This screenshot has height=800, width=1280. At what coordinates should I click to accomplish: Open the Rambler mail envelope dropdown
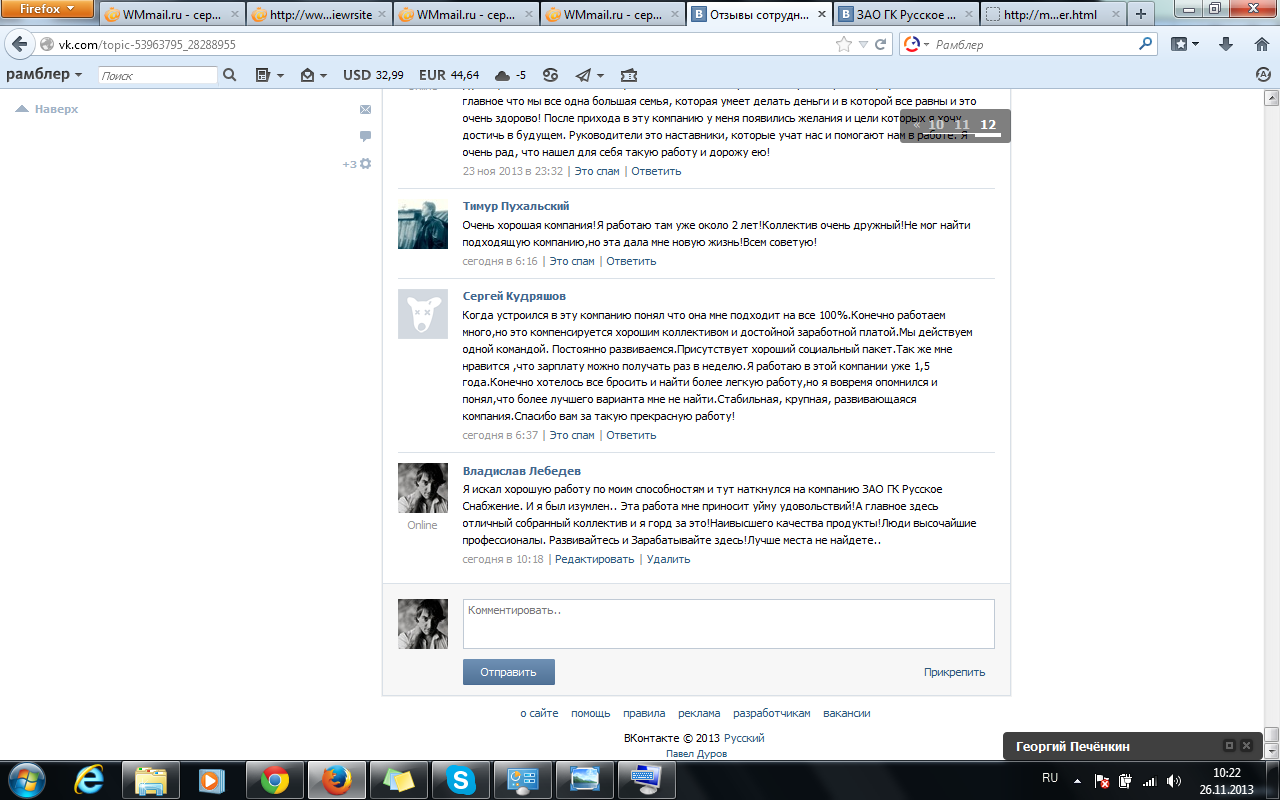pyautogui.click(x=314, y=75)
